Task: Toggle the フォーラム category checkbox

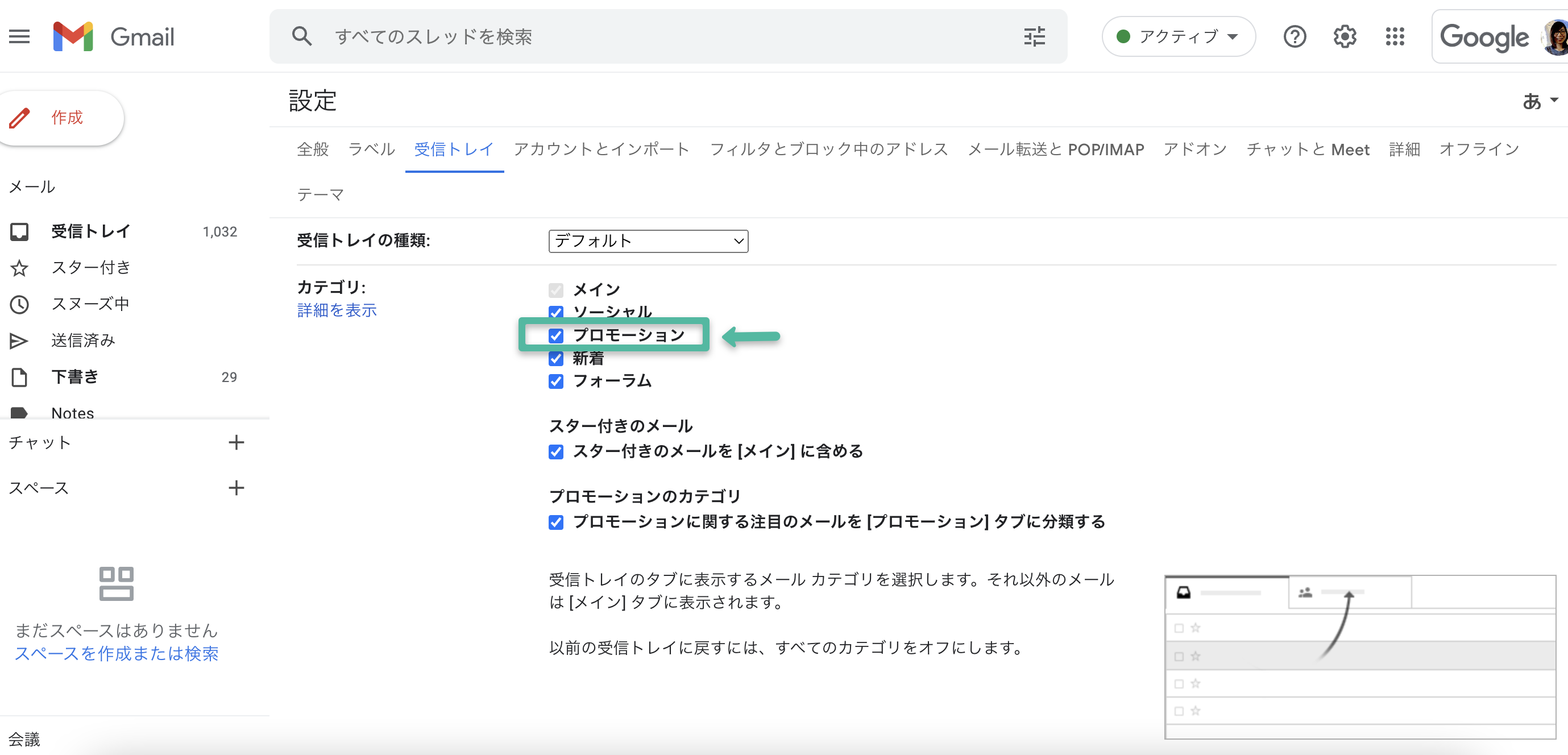Action: click(x=556, y=381)
